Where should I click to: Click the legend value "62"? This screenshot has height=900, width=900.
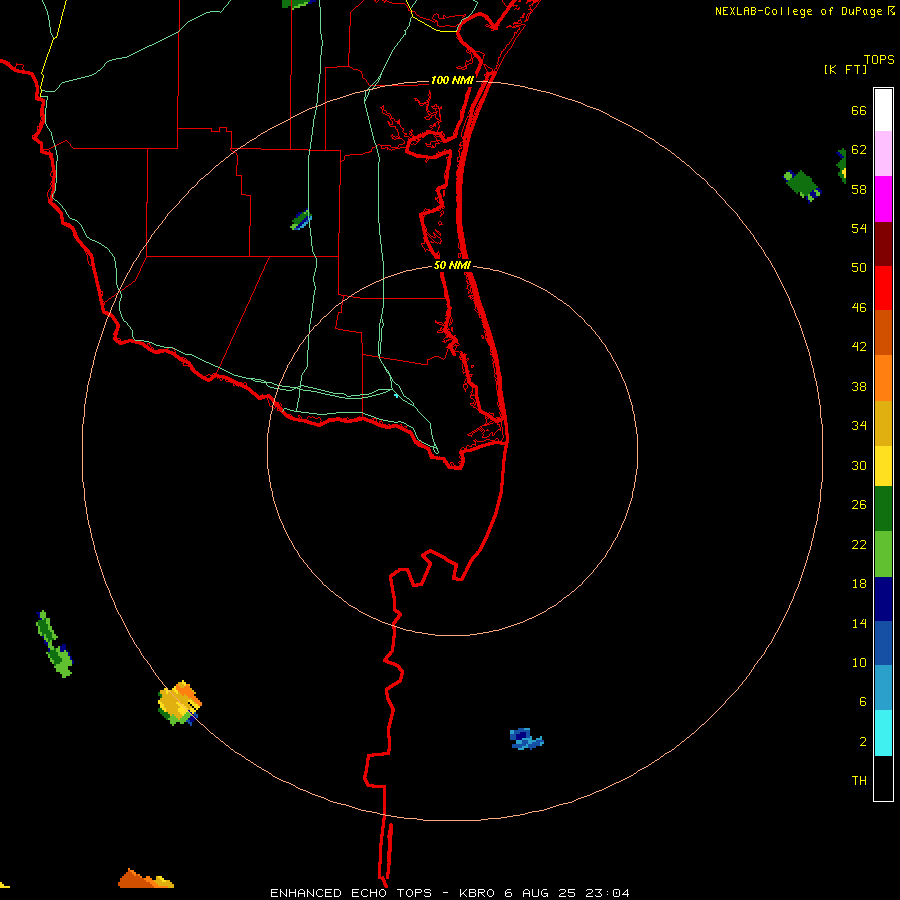(x=859, y=150)
